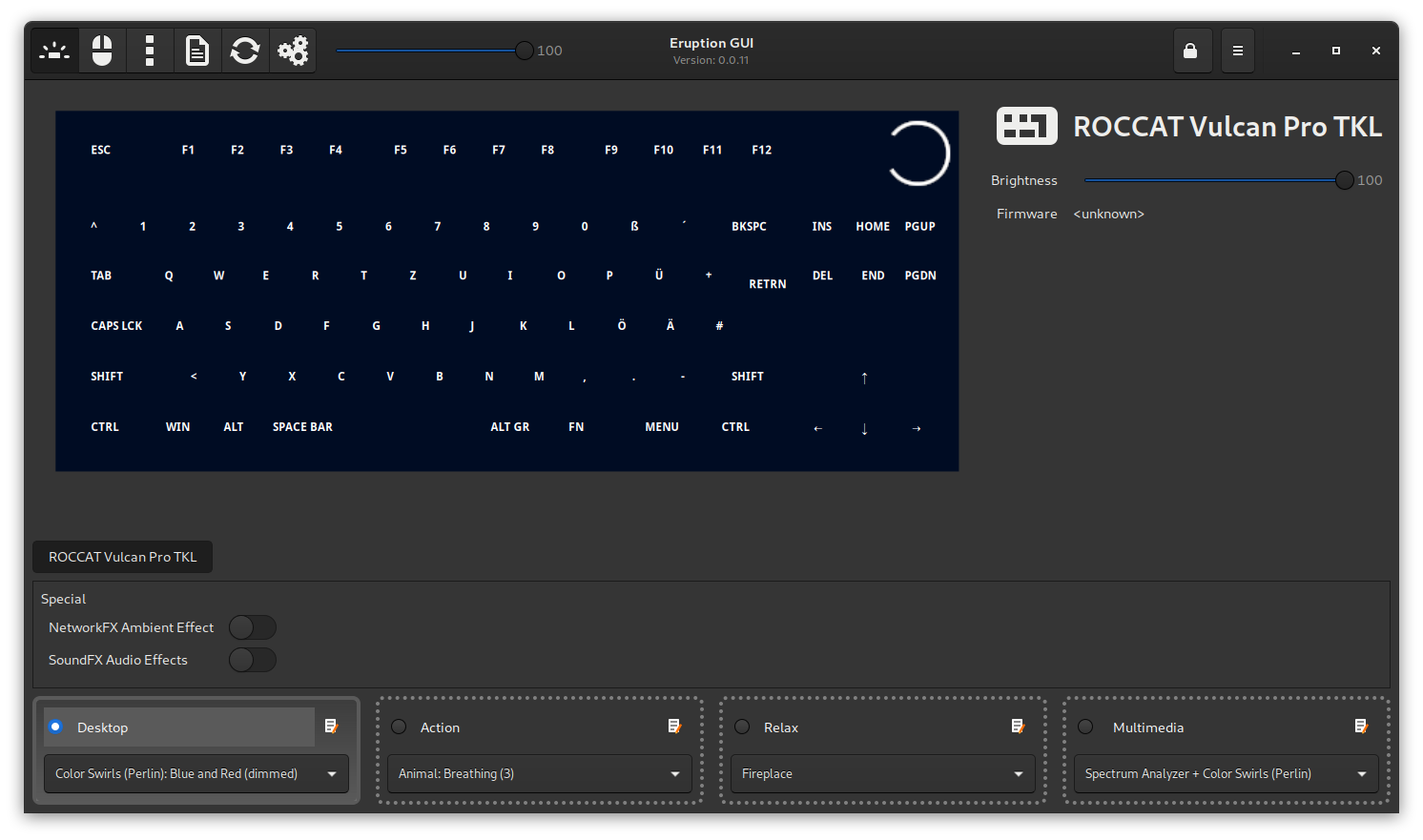Click the Firmware <unknown> value
This screenshot has height=840, width=1423.
(x=1108, y=214)
